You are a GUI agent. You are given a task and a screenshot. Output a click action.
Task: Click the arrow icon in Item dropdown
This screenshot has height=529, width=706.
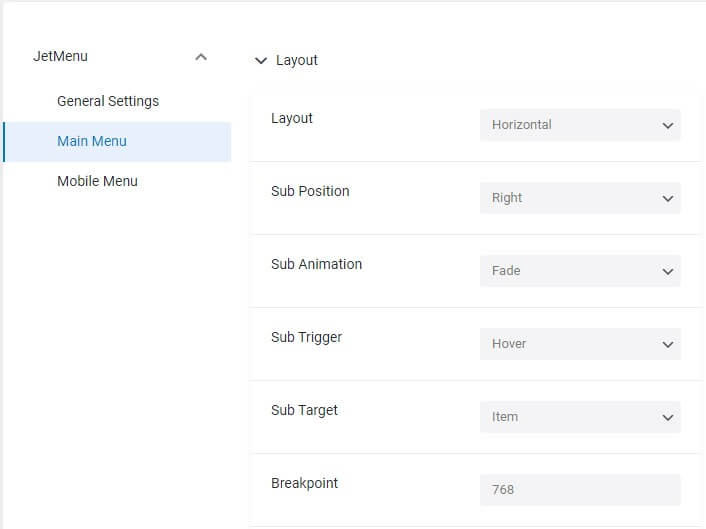pos(668,417)
